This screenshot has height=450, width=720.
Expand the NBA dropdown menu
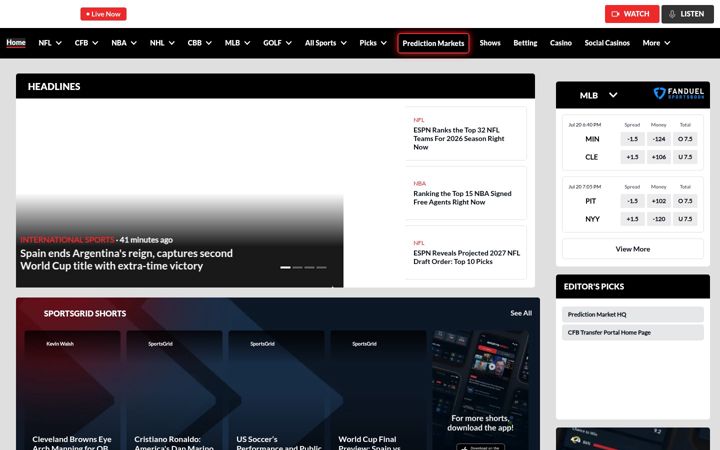[x=124, y=43]
